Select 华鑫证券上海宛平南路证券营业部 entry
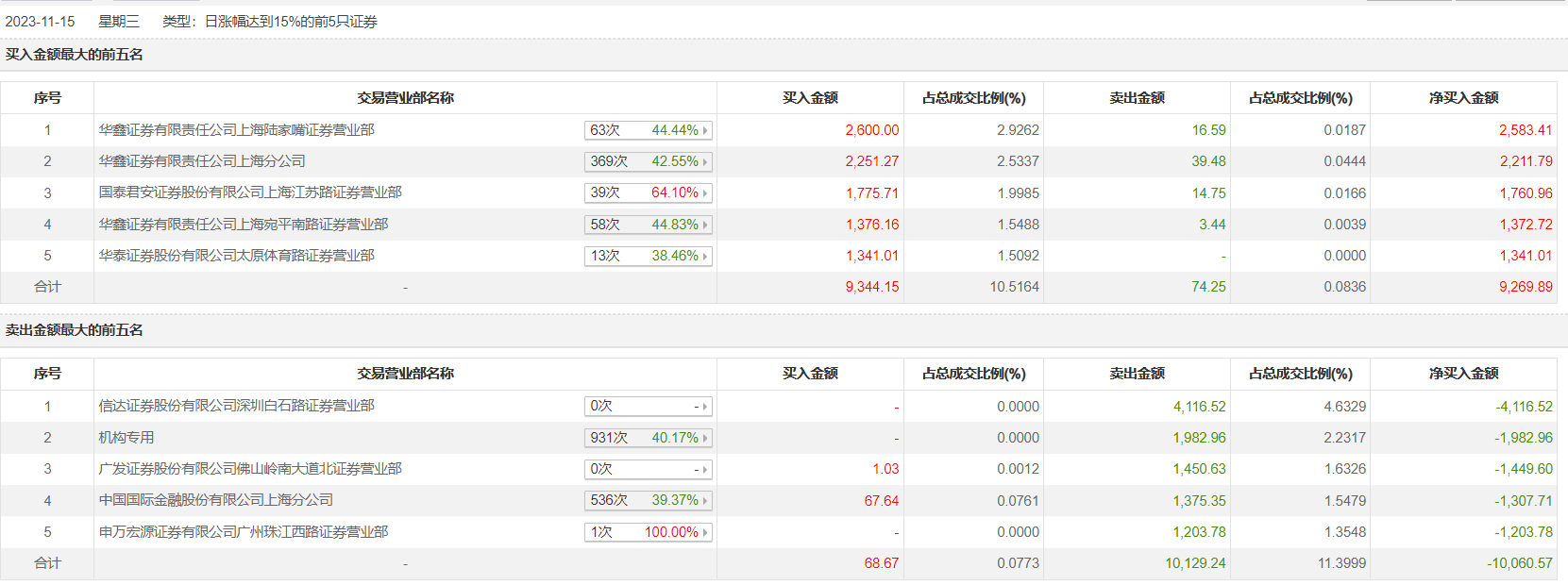This screenshot has height=585, width=1568. click(x=244, y=225)
